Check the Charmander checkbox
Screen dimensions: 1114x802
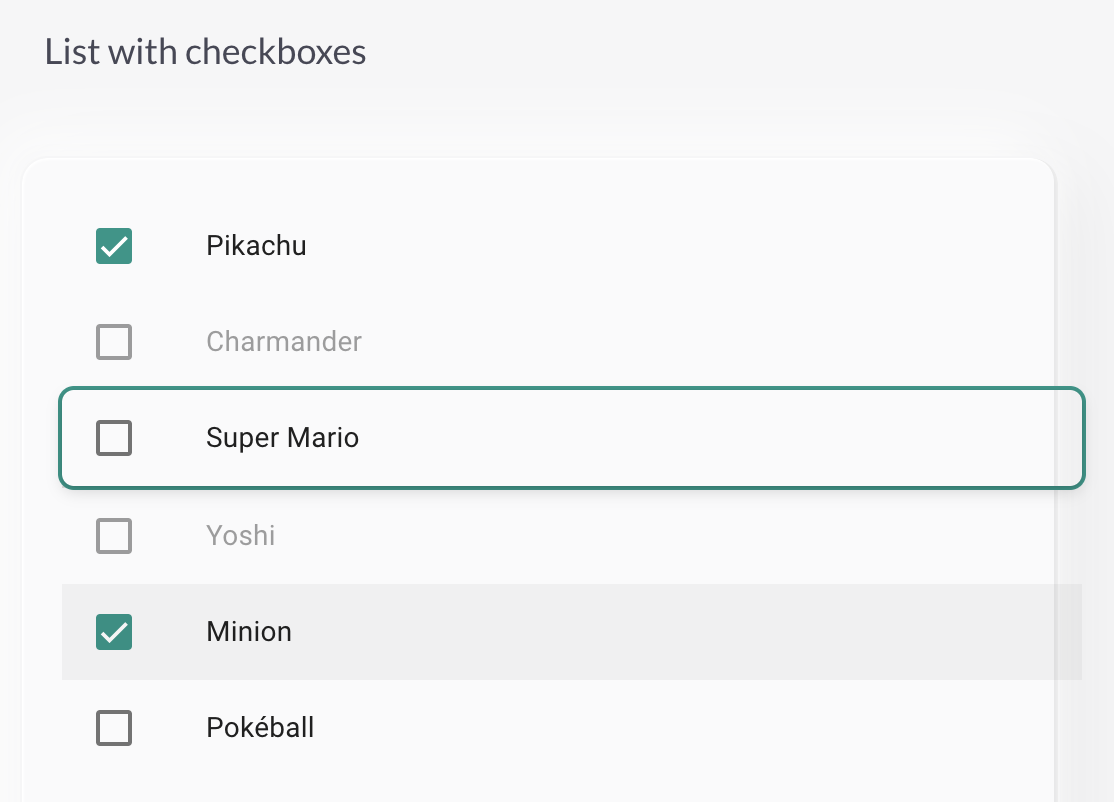pos(113,342)
